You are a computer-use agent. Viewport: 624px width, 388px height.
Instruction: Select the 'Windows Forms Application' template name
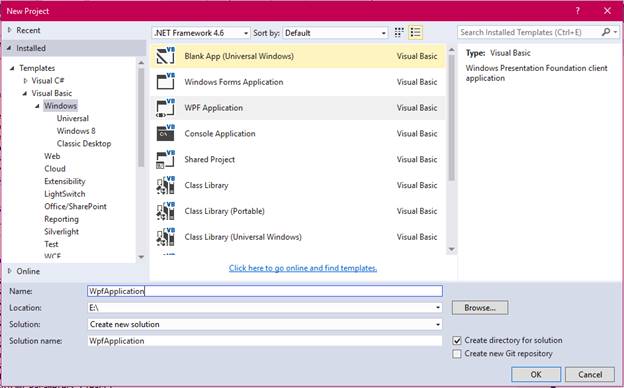tap(234, 82)
